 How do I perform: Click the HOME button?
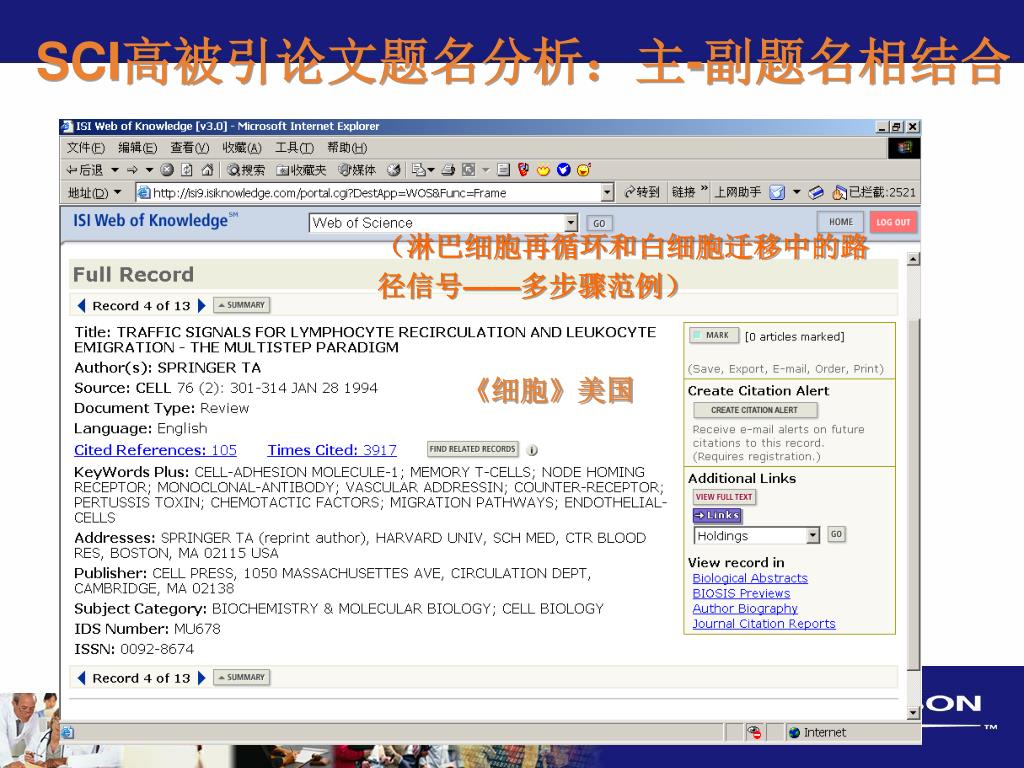[840, 222]
